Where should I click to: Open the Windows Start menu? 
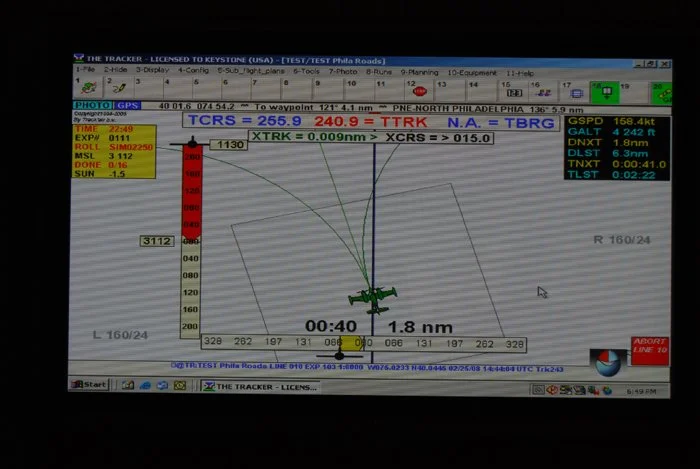(89, 384)
